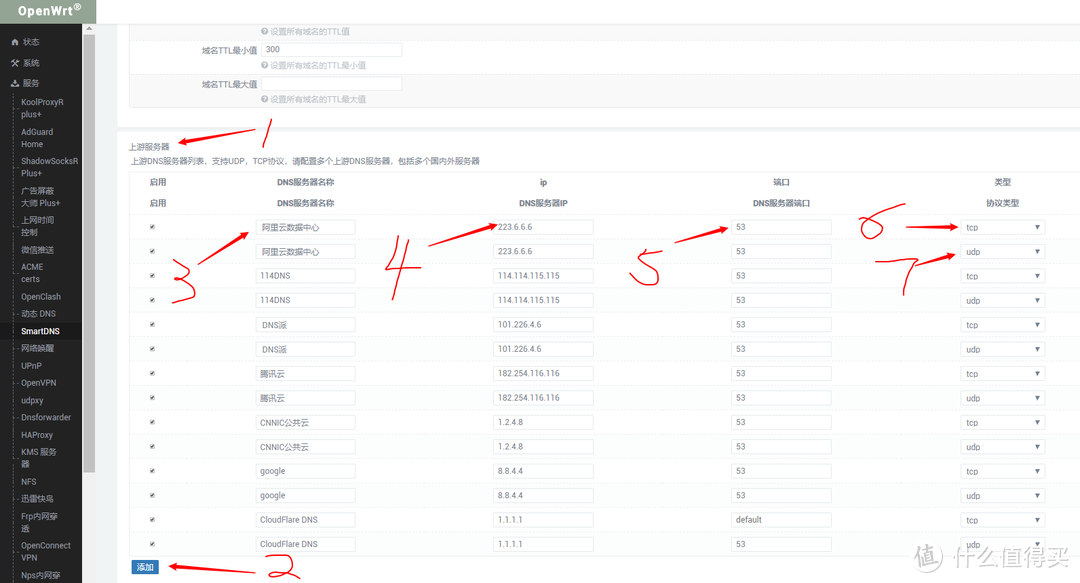Open Frp内网穿透 in sidebar

click(39, 522)
